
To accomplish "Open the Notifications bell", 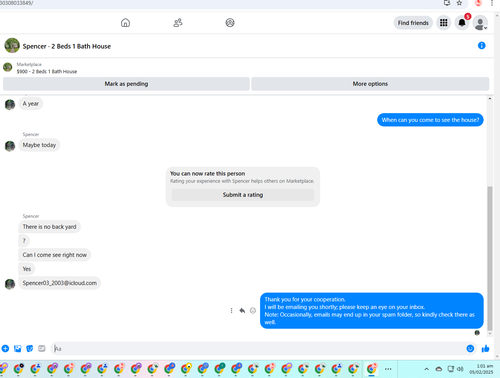I will click(462, 23).
